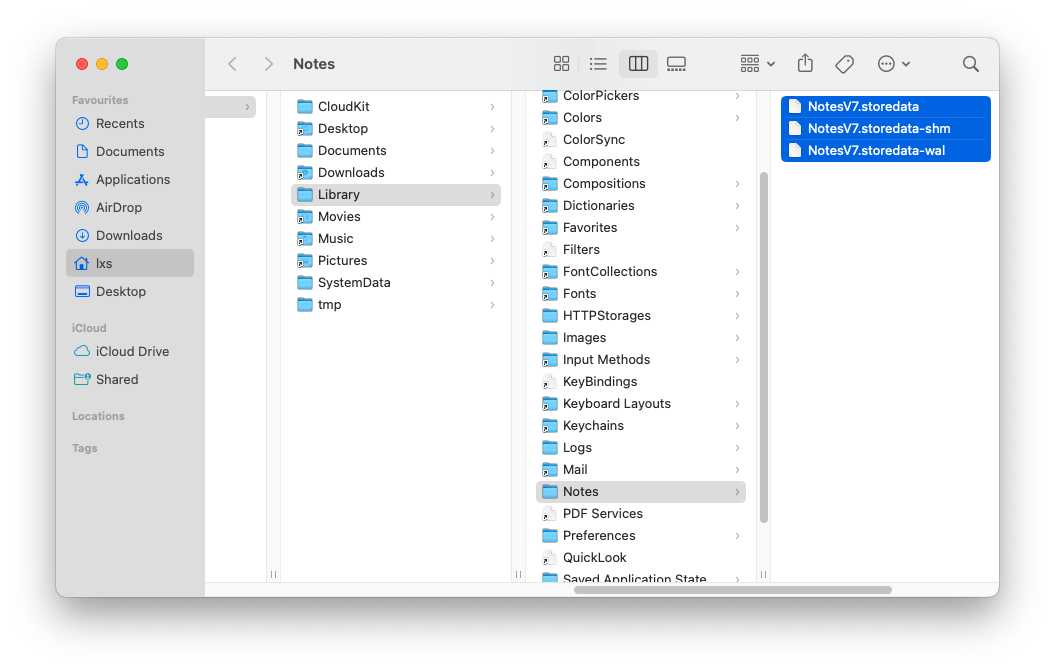Switch to icon grid view
This screenshot has height=671, width=1055.
click(x=561, y=64)
